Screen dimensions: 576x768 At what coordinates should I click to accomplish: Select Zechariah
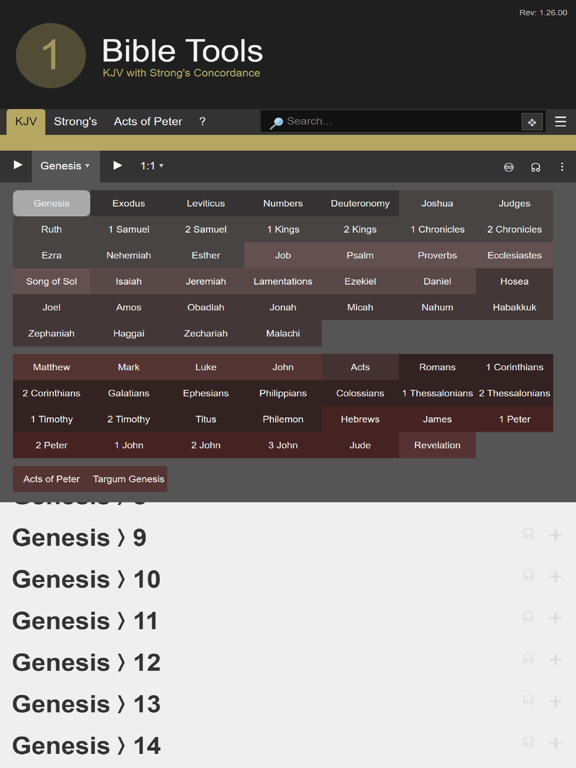coord(206,333)
